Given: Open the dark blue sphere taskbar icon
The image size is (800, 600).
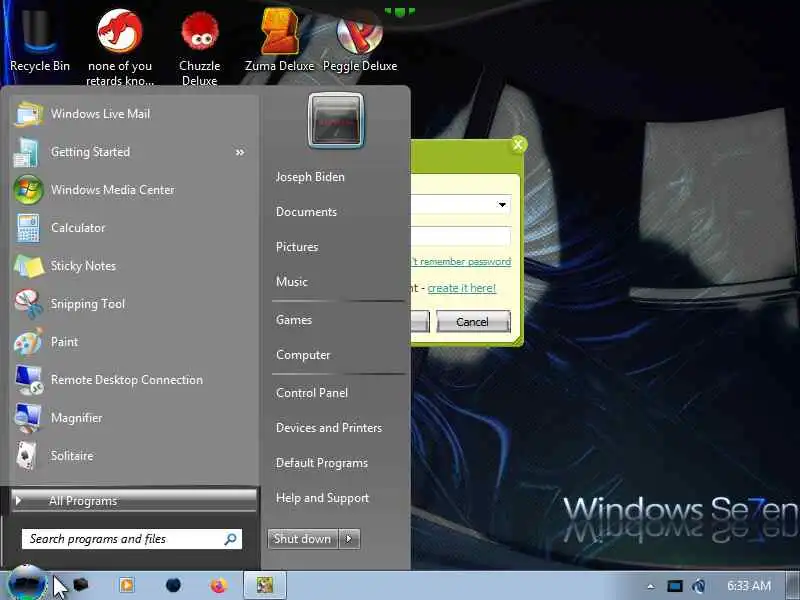Looking at the screenshot, I should click(x=173, y=585).
